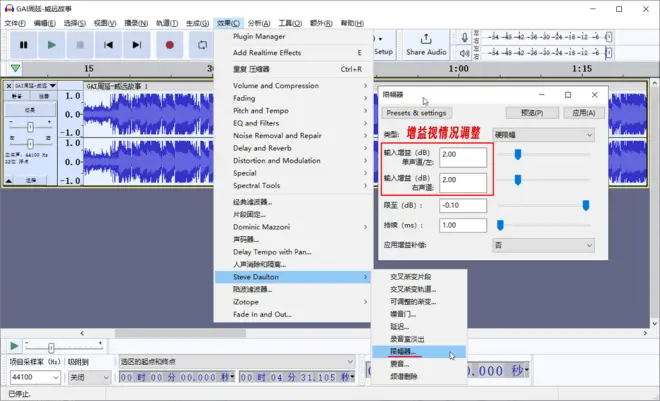Open the 选区的起点和终点 selection mode dropdown
Screen dimensions: 660x401
pyautogui.click(x=237, y=361)
